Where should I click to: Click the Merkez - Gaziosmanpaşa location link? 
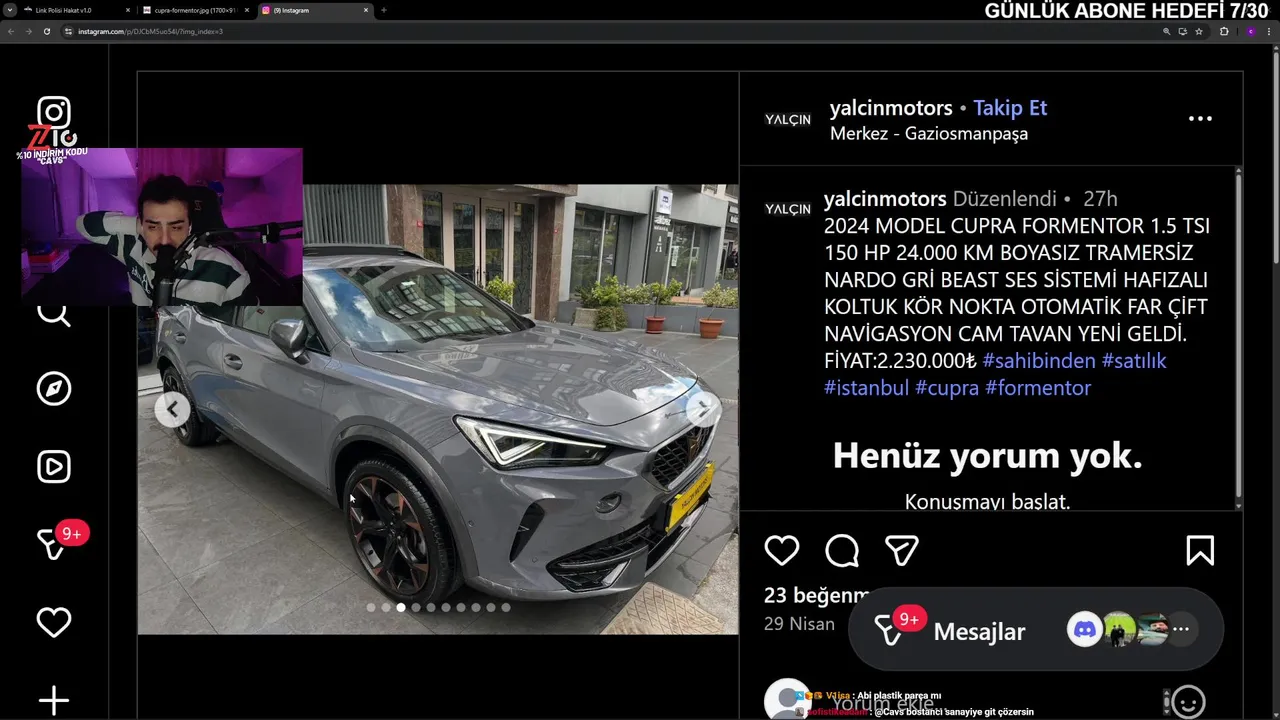click(929, 134)
